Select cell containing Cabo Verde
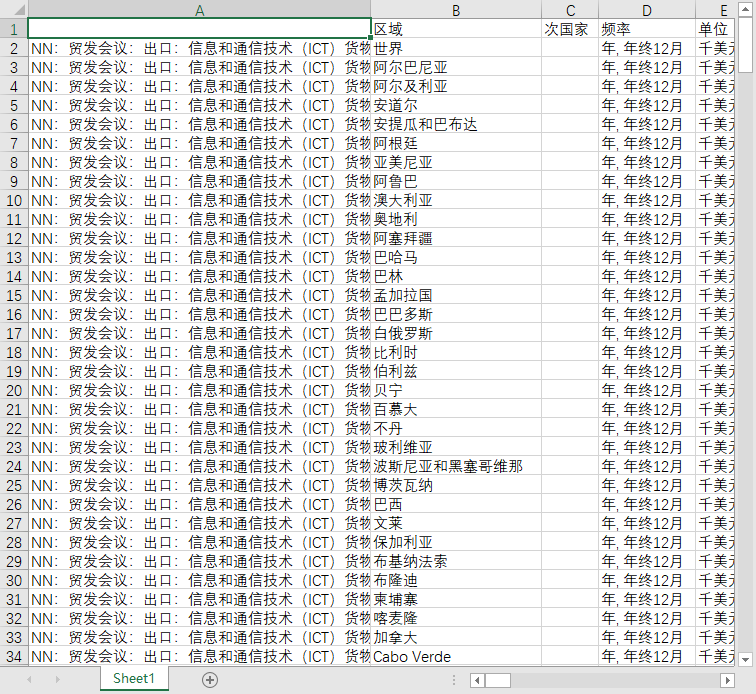Image resolution: width=756 pixels, height=694 pixels. tap(456, 656)
